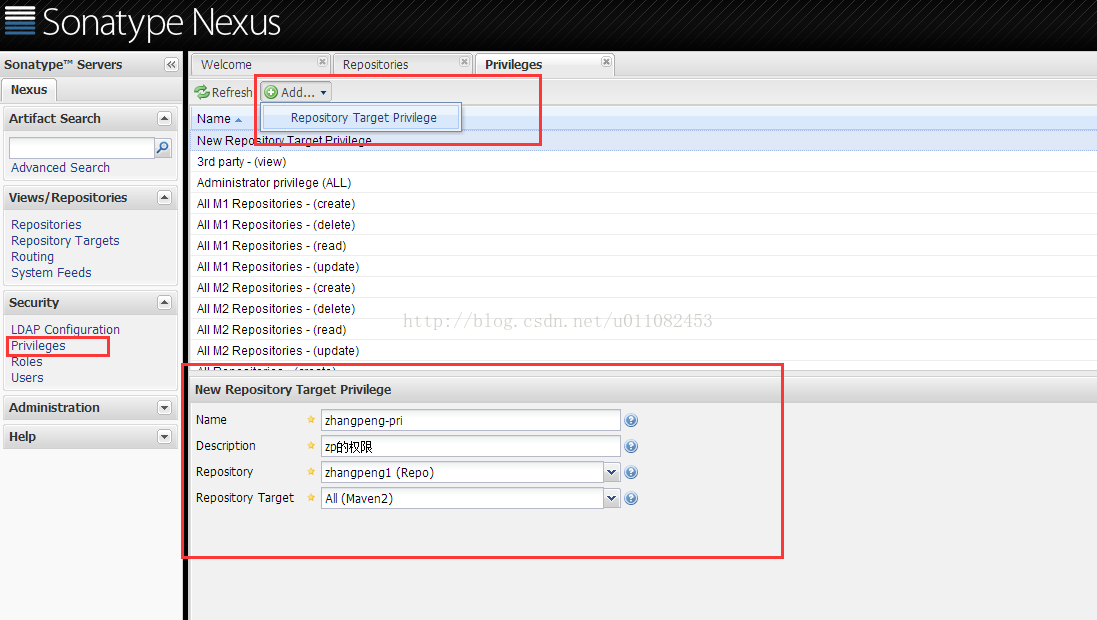Image resolution: width=1097 pixels, height=620 pixels.
Task: Close the Welcome tab
Action: click(x=322, y=62)
